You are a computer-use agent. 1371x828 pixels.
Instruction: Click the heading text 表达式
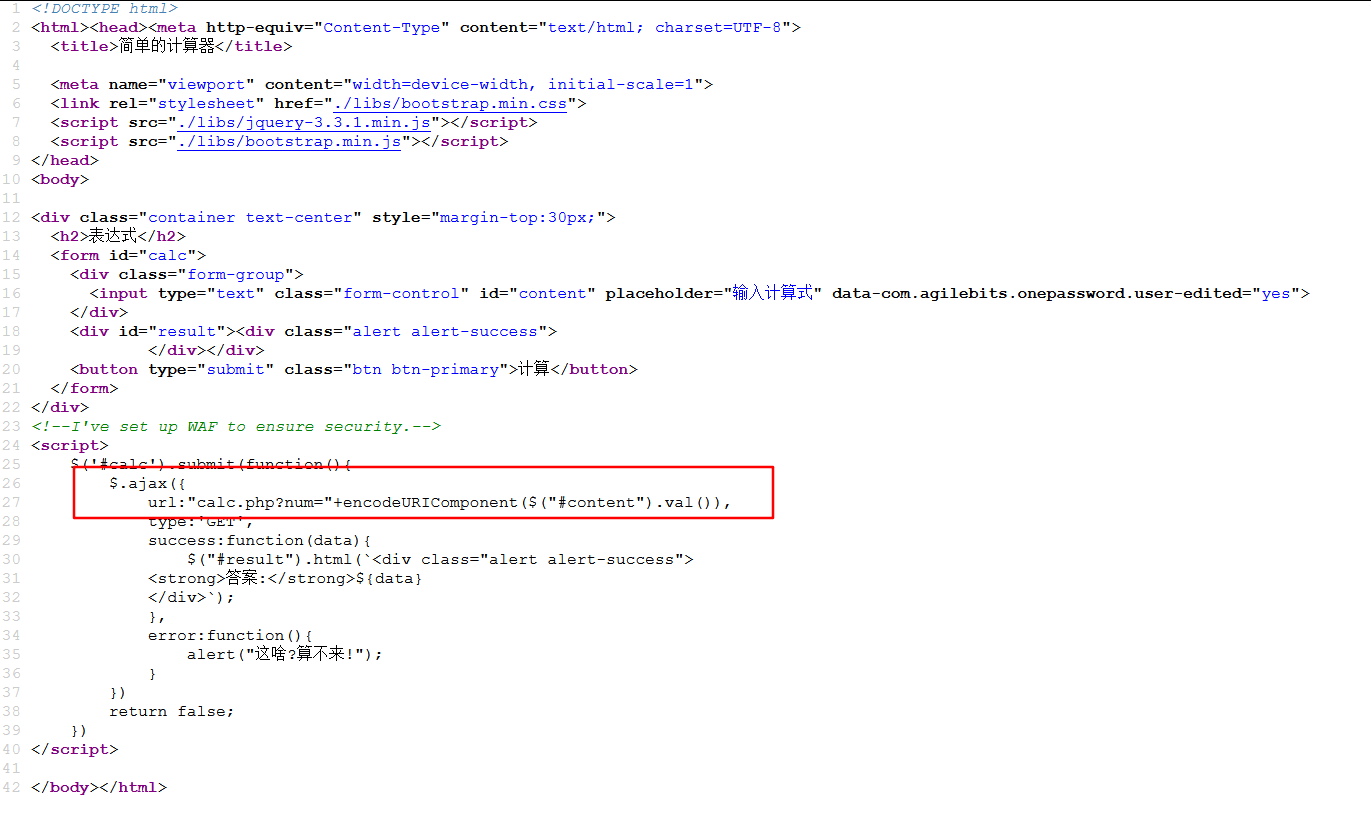(x=113, y=236)
